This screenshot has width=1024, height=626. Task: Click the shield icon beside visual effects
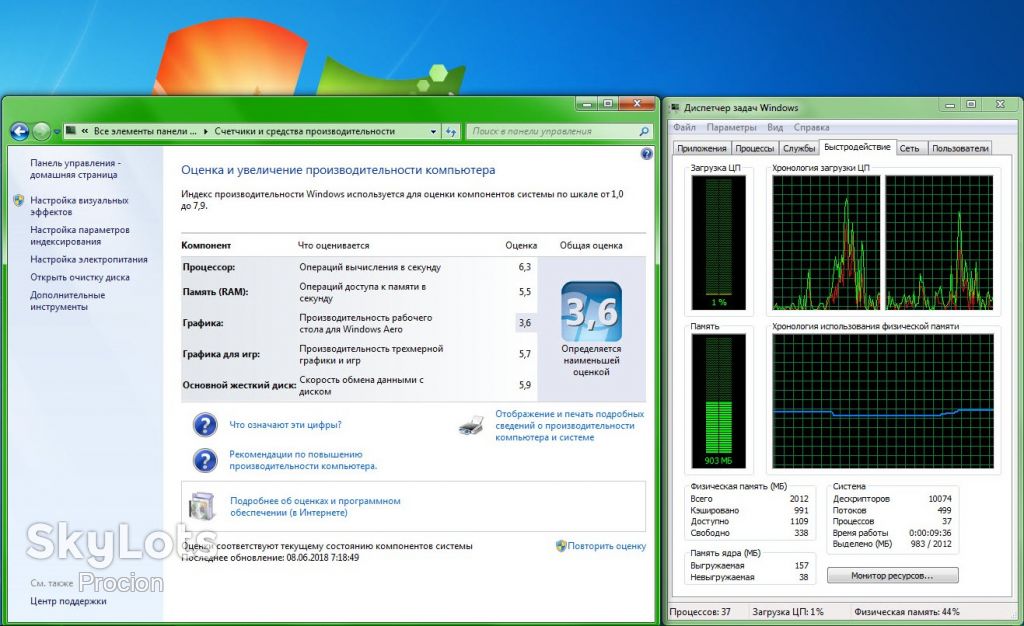click(19, 200)
